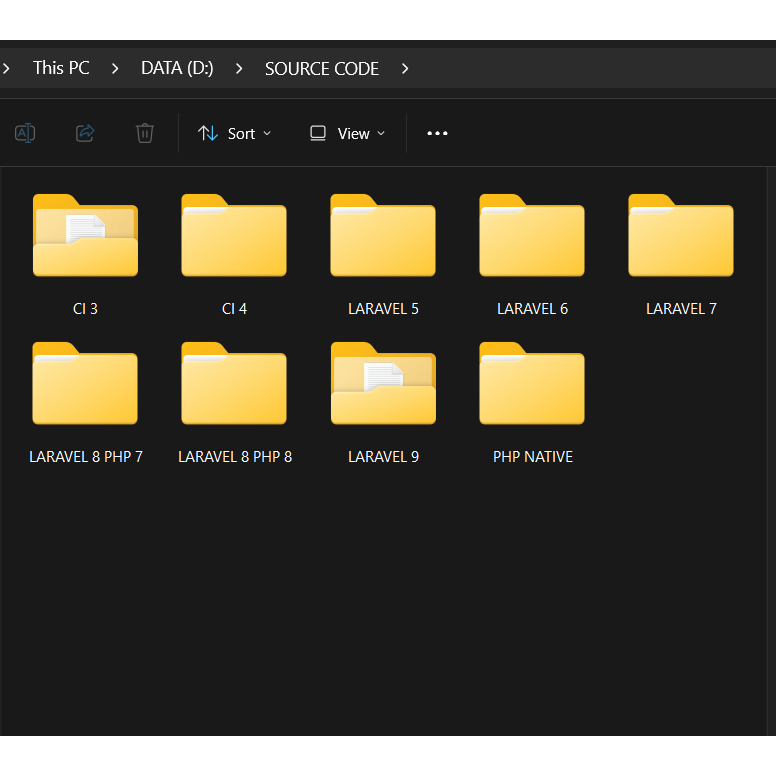Click the LARAVEL 8 PHP 8 folder
This screenshot has height=776, width=776.
click(x=234, y=385)
